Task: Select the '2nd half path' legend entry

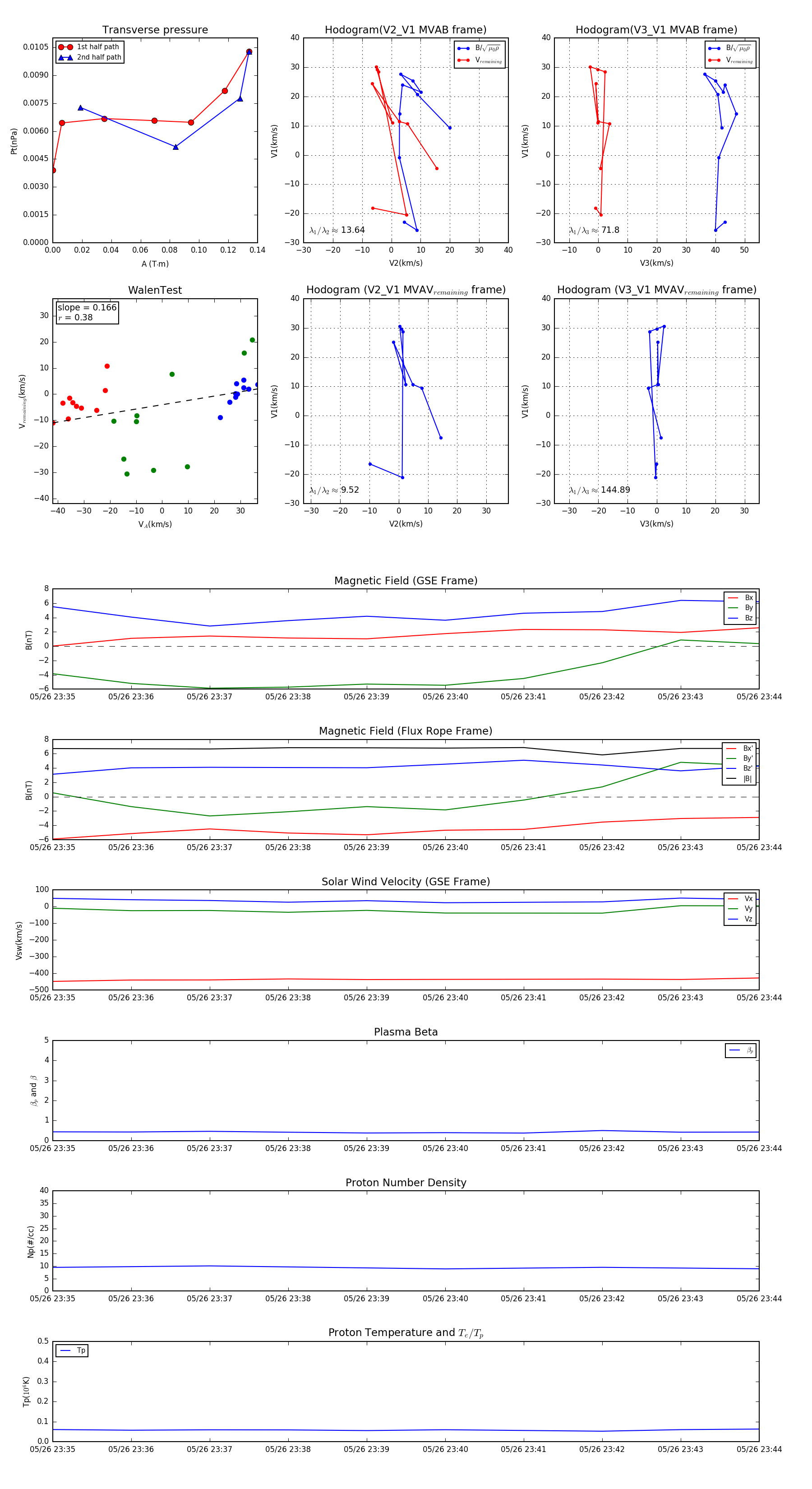Action: pos(89,57)
